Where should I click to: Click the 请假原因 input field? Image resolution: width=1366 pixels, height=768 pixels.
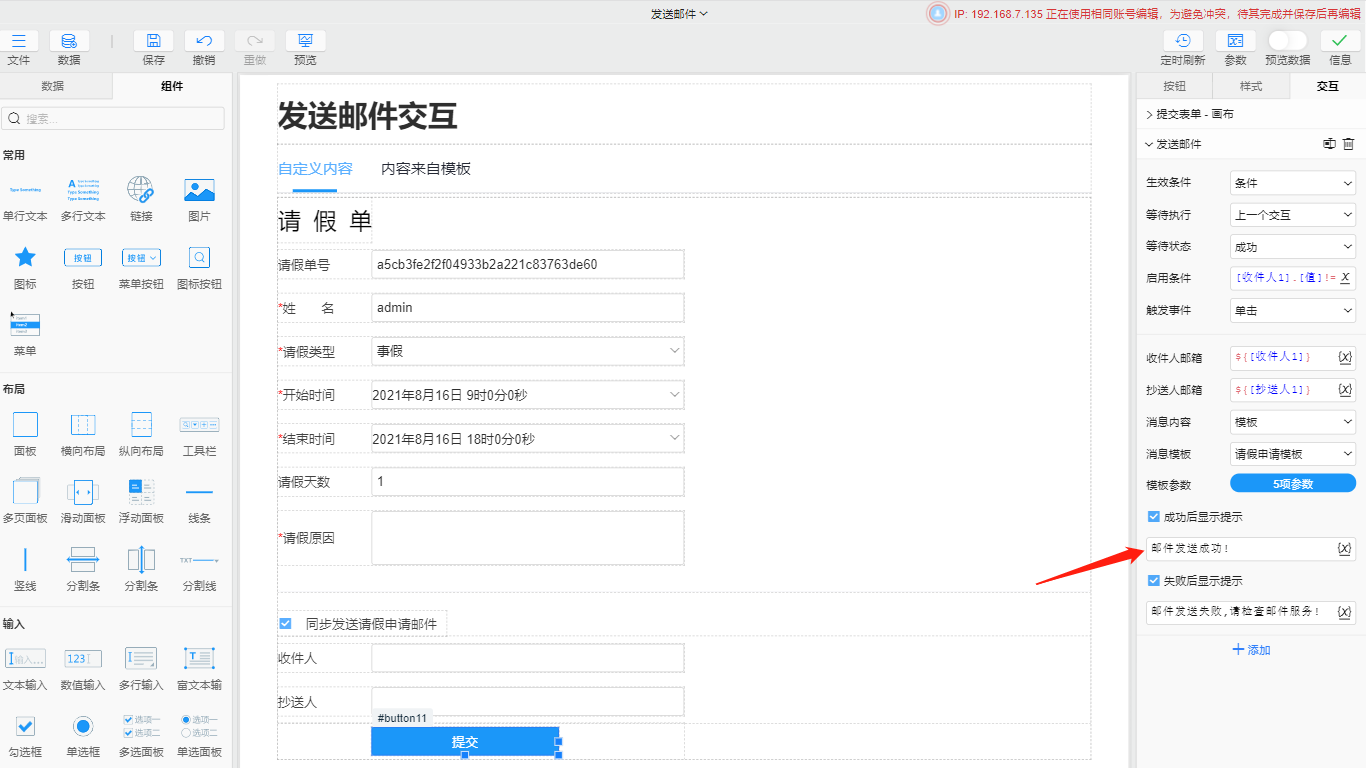(x=527, y=537)
